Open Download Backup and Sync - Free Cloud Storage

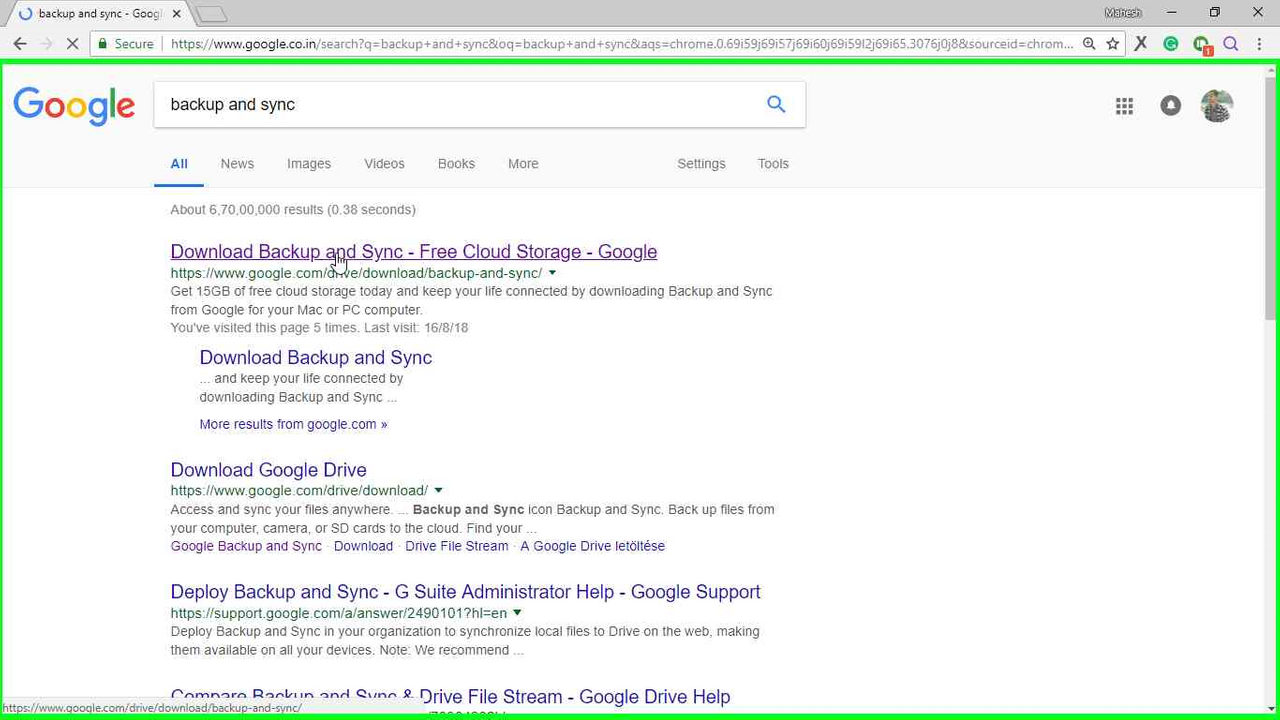(414, 252)
